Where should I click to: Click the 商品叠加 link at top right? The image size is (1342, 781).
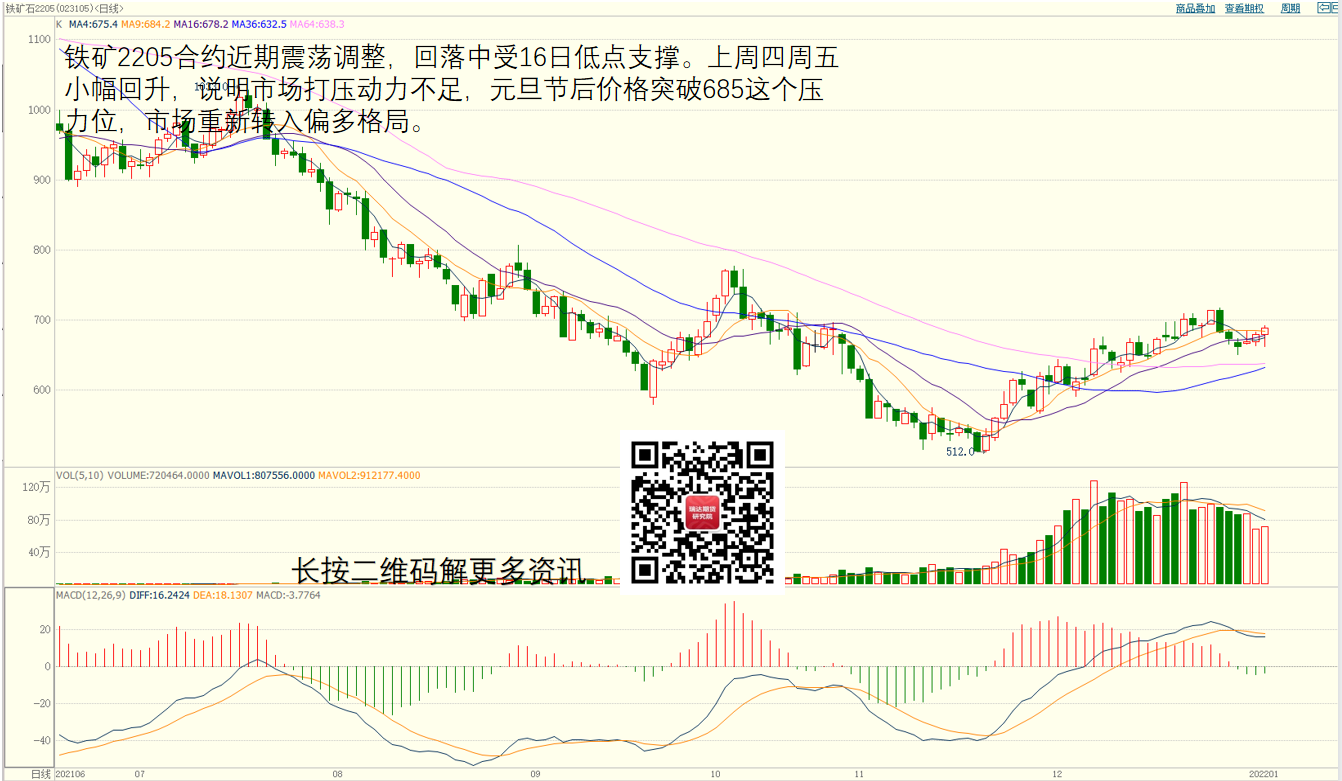pos(1195,8)
